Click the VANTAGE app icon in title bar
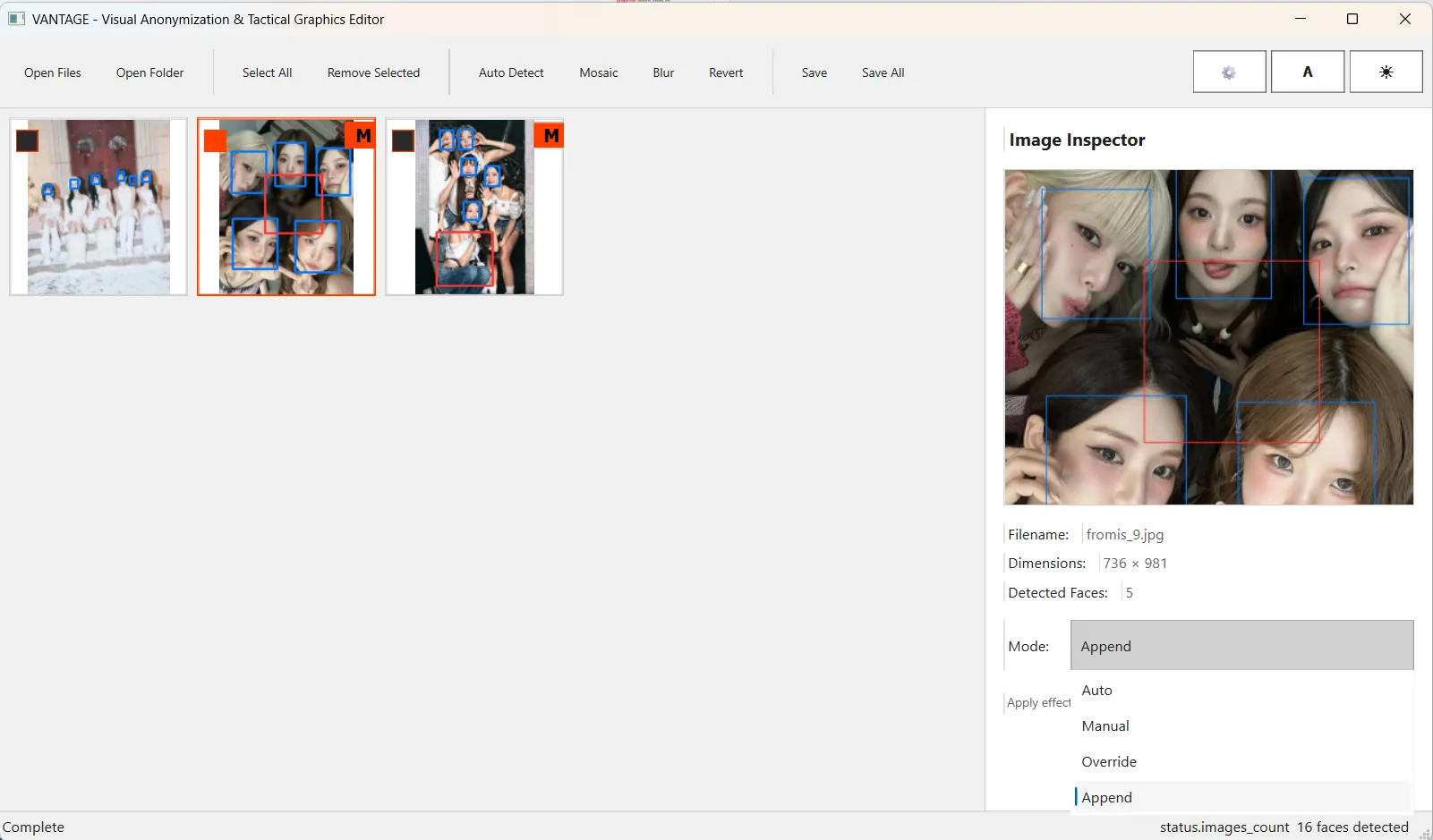The width and height of the screenshot is (1433, 840). [x=17, y=19]
